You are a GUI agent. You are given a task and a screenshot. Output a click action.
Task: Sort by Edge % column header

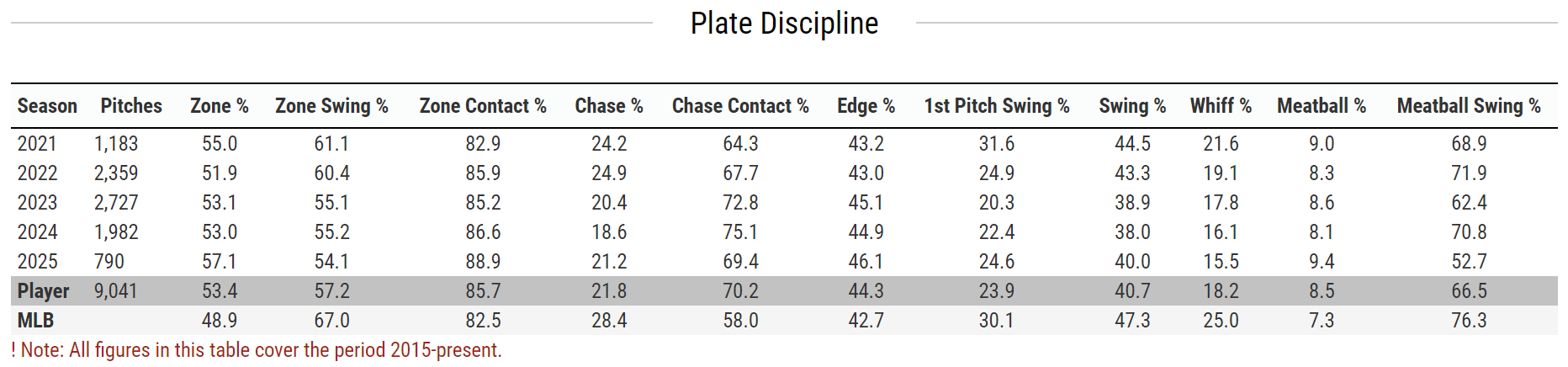tap(866, 106)
